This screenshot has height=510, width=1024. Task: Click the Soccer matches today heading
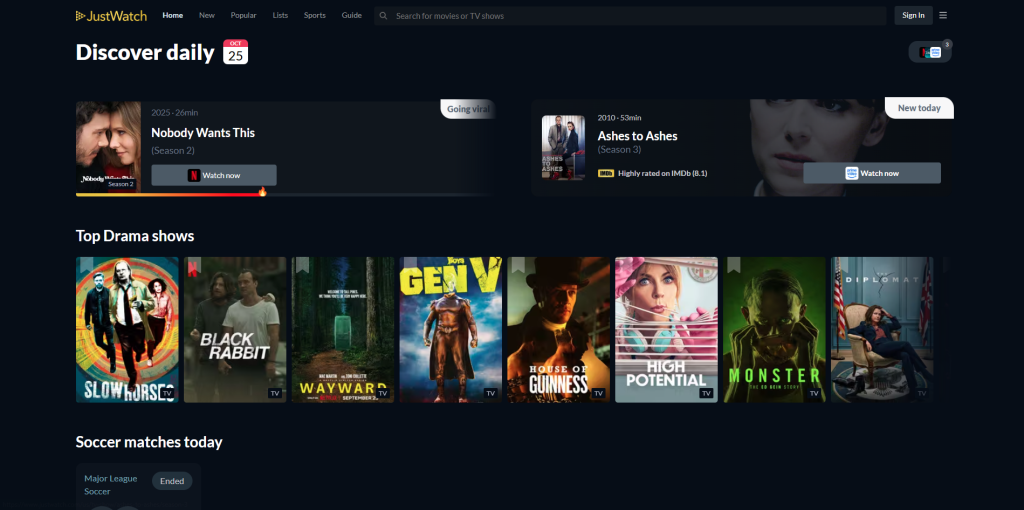pyautogui.click(x=149, y=442)
